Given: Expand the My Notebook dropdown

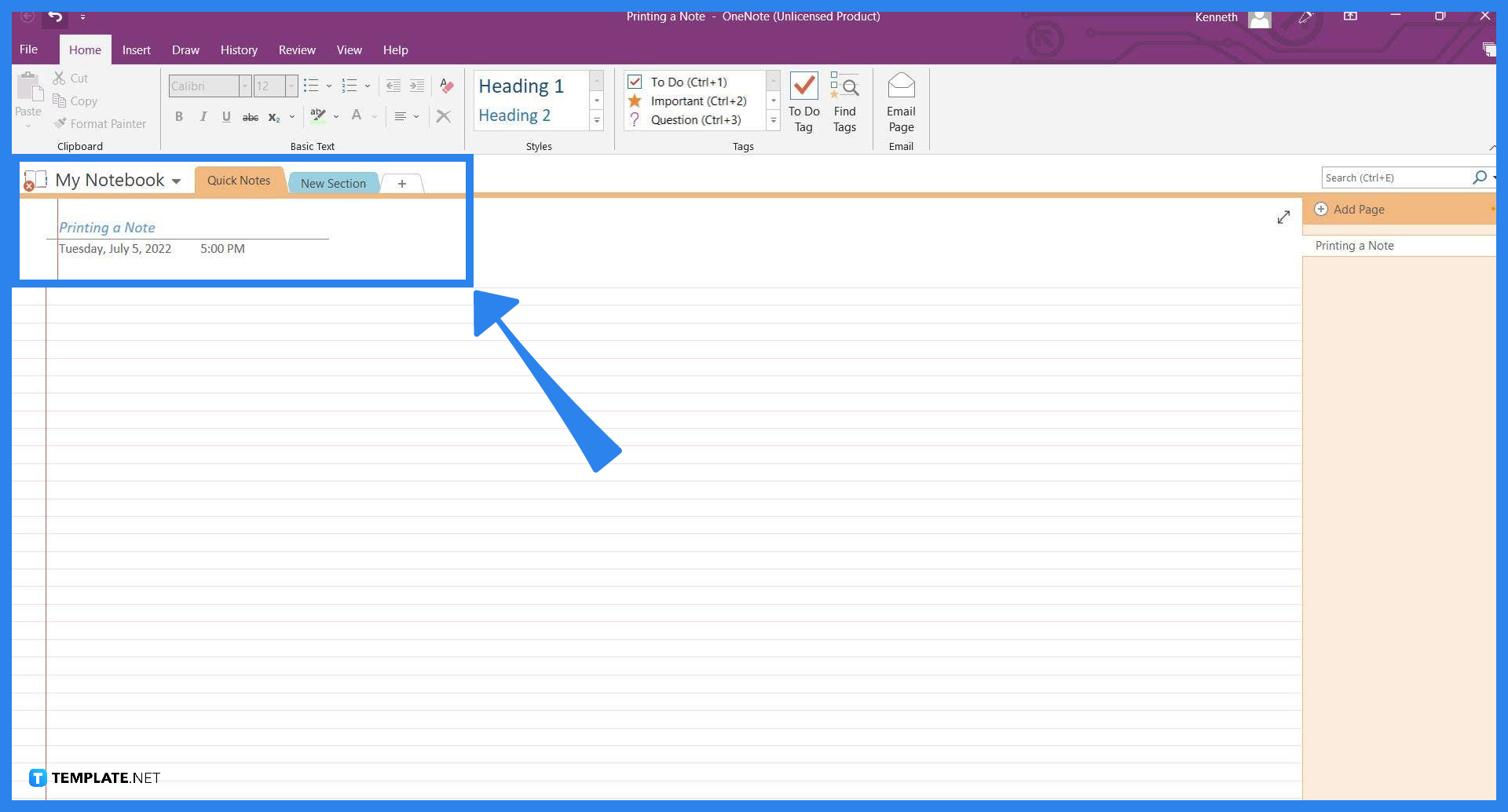Looking at the screenshot, I should point(174,181).
